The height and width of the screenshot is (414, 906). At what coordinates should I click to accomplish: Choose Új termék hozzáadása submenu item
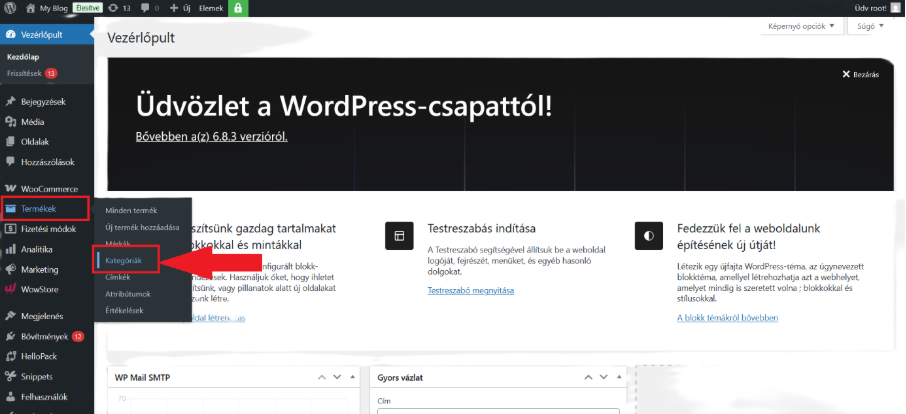pyautogui.click(x=142, y=227)
